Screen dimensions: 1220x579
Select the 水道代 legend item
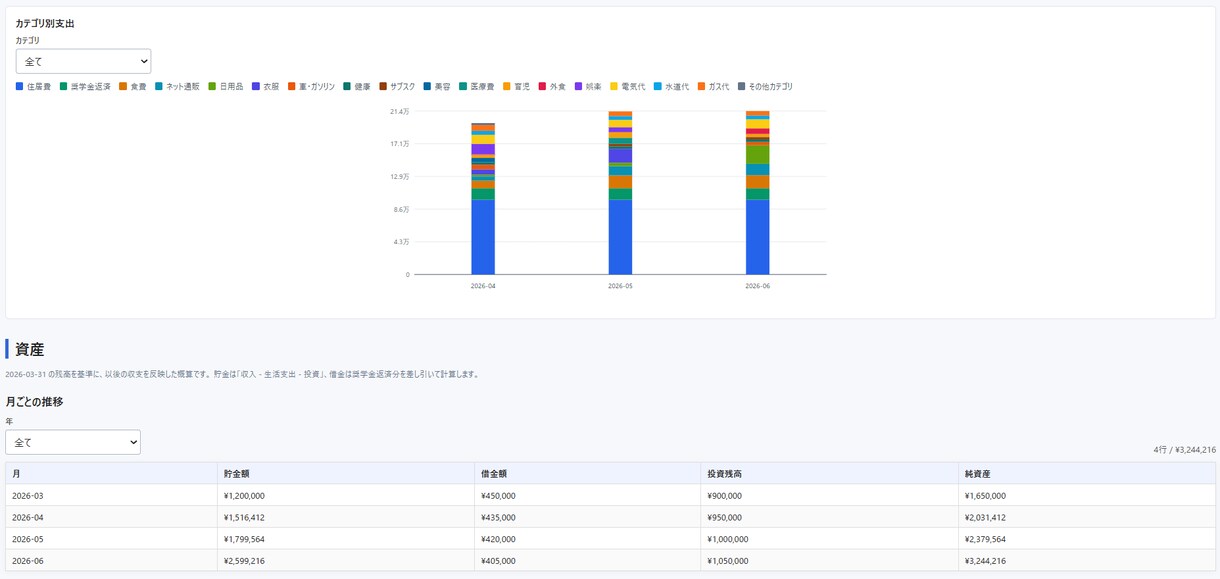coord(671,87)
